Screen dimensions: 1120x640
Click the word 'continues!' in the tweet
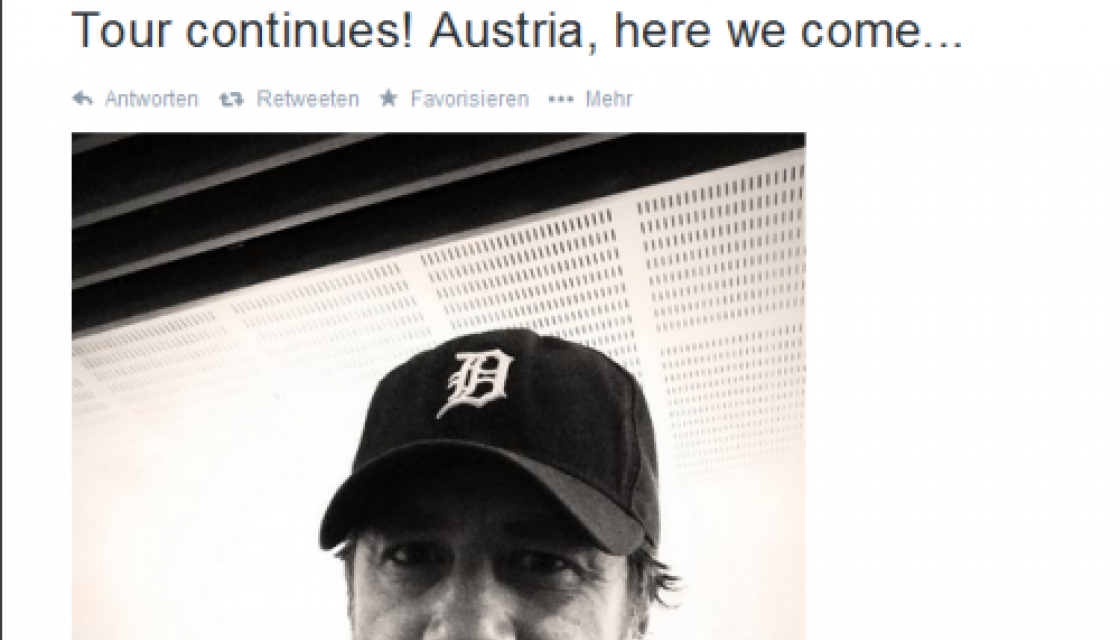tap(294, 31)
